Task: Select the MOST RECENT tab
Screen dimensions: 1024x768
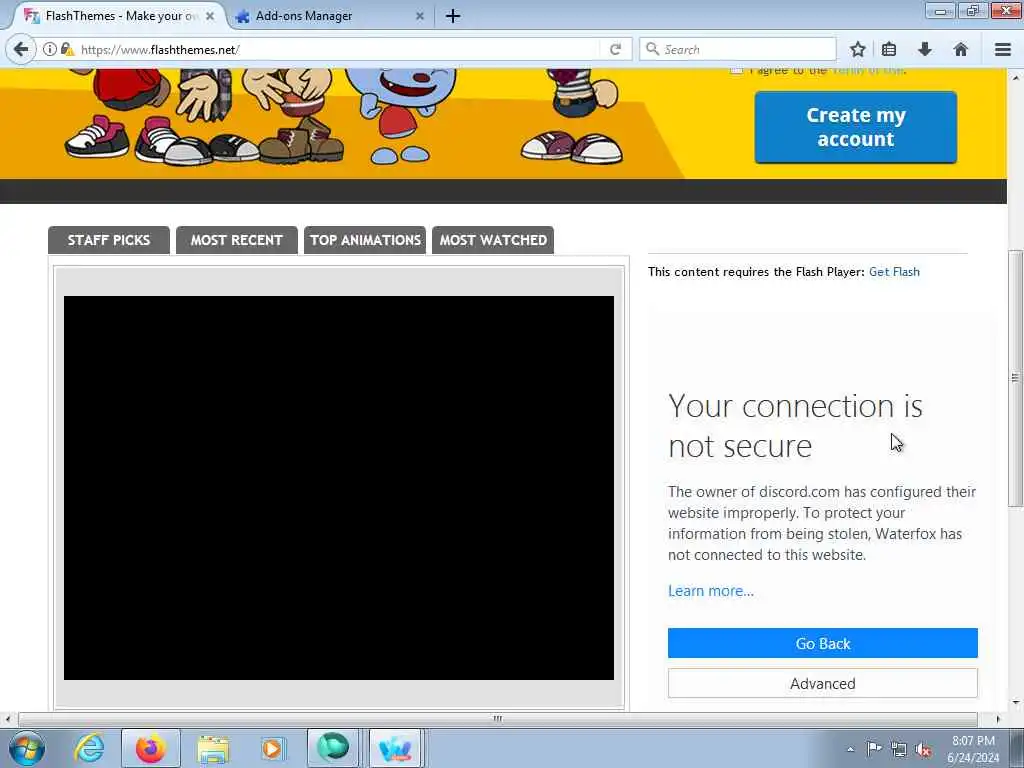Action: [x=236, y=240]
